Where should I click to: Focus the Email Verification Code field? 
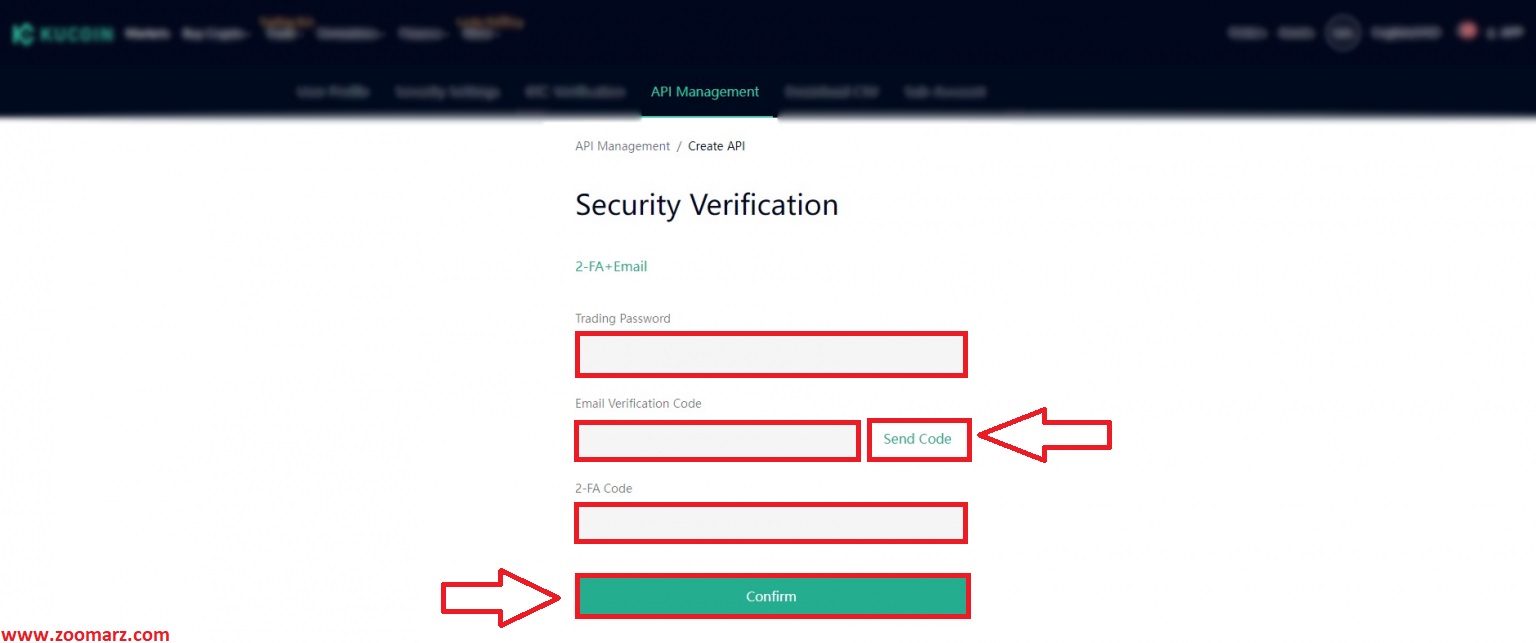pos(717,441)
